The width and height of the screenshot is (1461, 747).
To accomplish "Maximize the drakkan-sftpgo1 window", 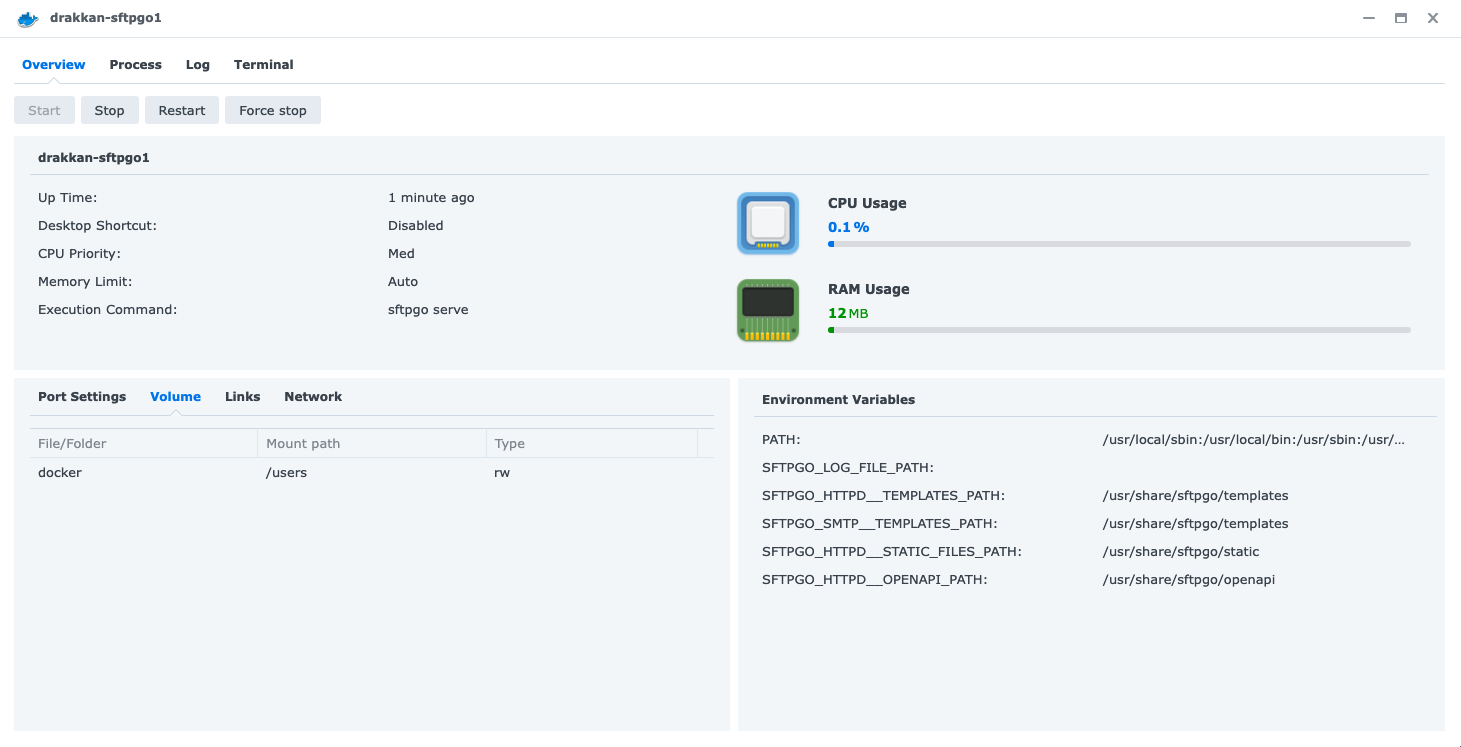I will tap(1401, 18).
